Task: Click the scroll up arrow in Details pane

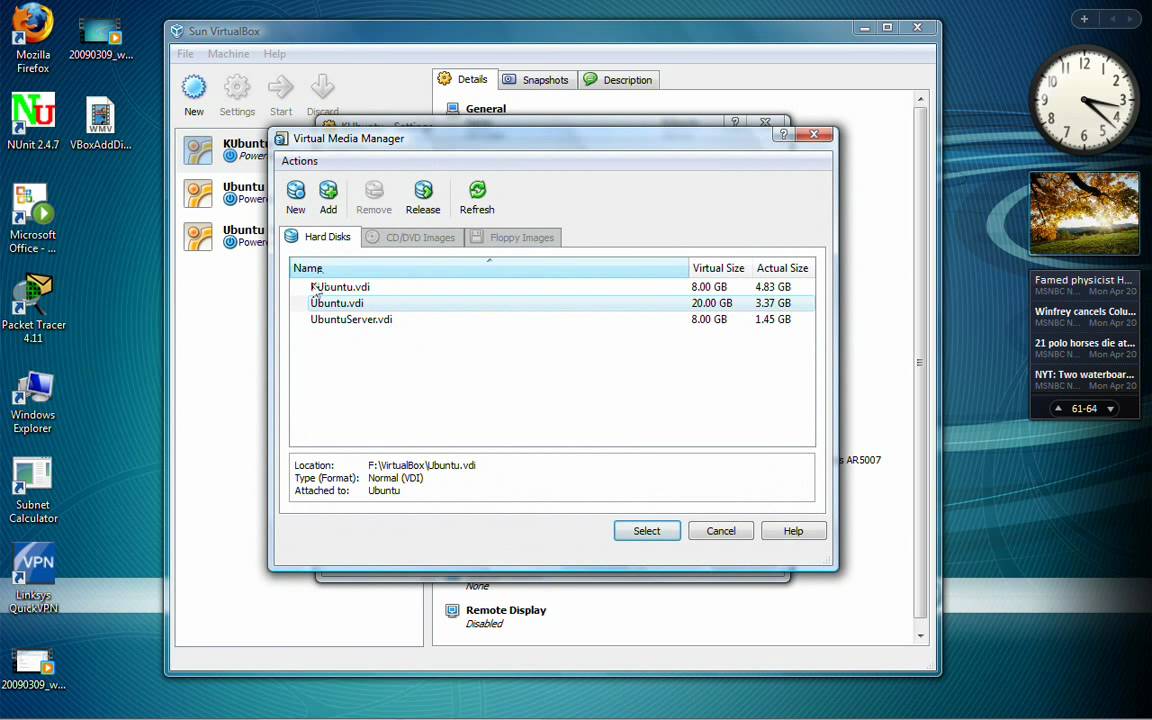Action: [921, 99]
